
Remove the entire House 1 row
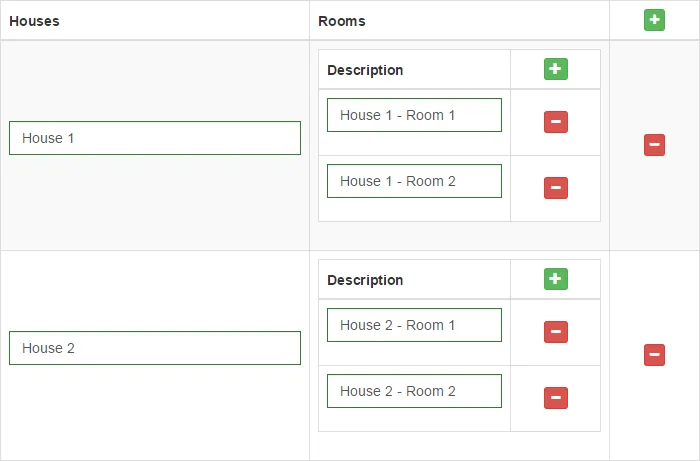click(654, 145)
